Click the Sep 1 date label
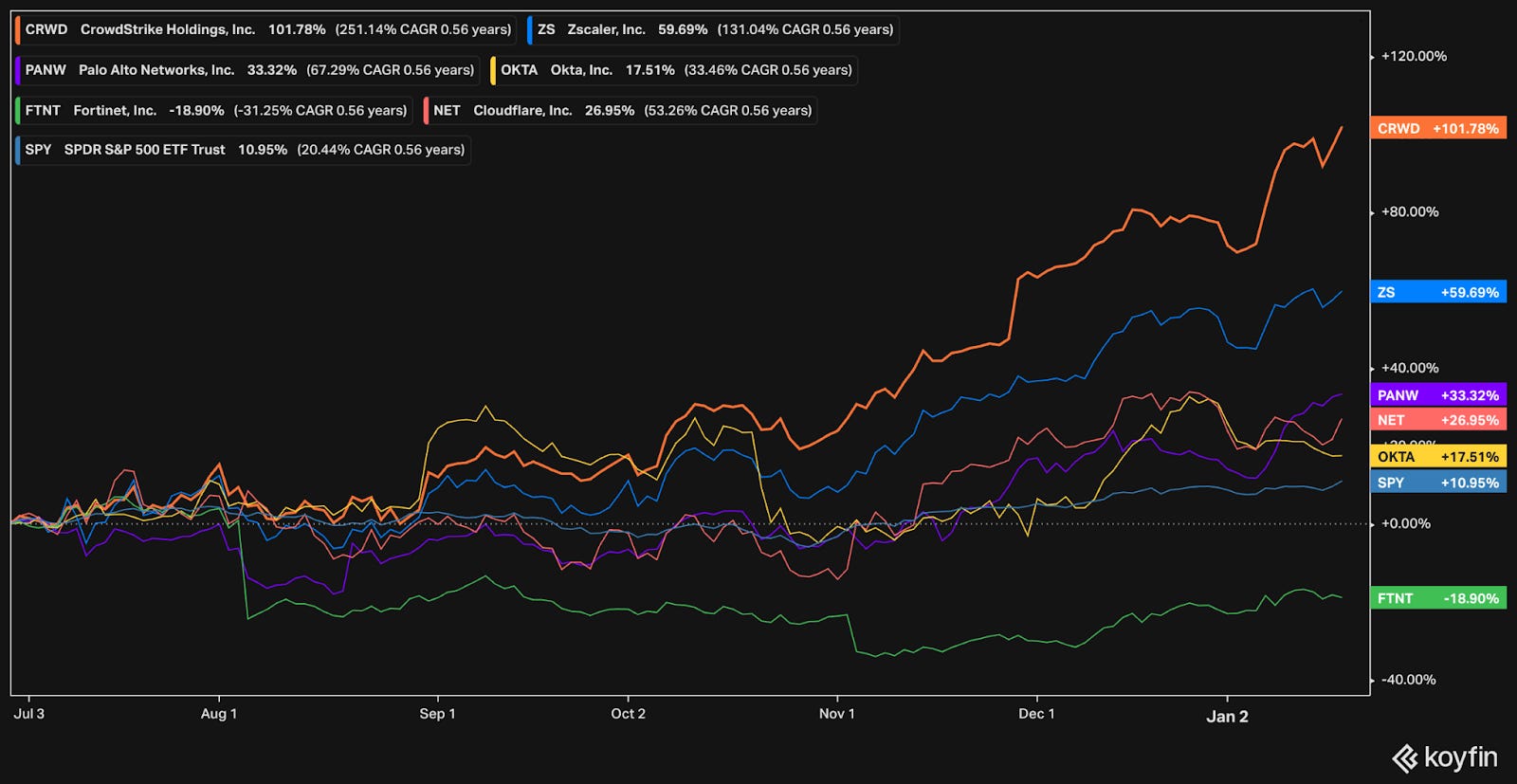Image resolution: width=1517 pixels, height=784 pixels. point(437,714)
